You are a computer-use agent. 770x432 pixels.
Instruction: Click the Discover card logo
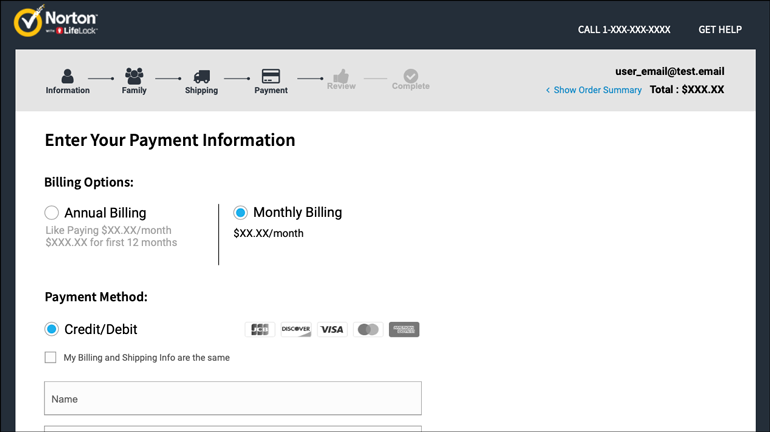296,329
